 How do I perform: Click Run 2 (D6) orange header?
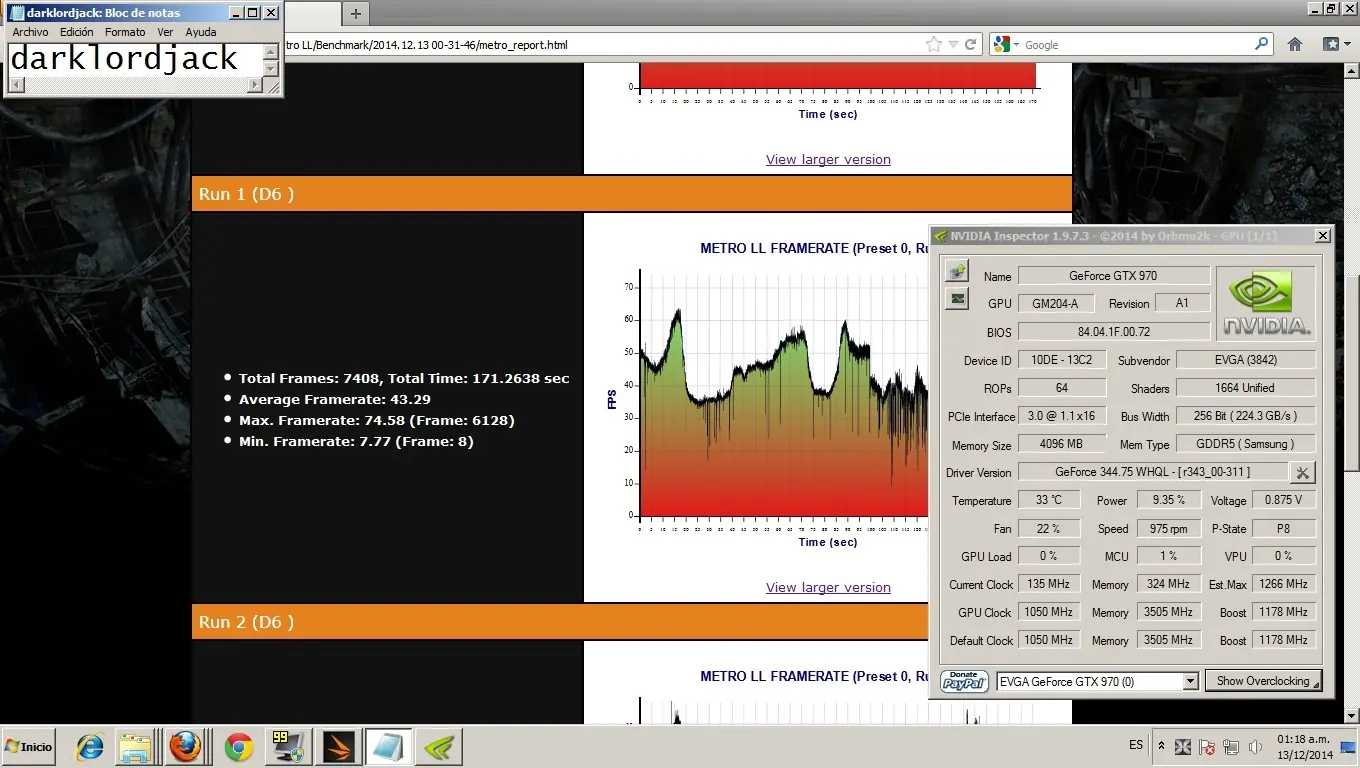560,622
